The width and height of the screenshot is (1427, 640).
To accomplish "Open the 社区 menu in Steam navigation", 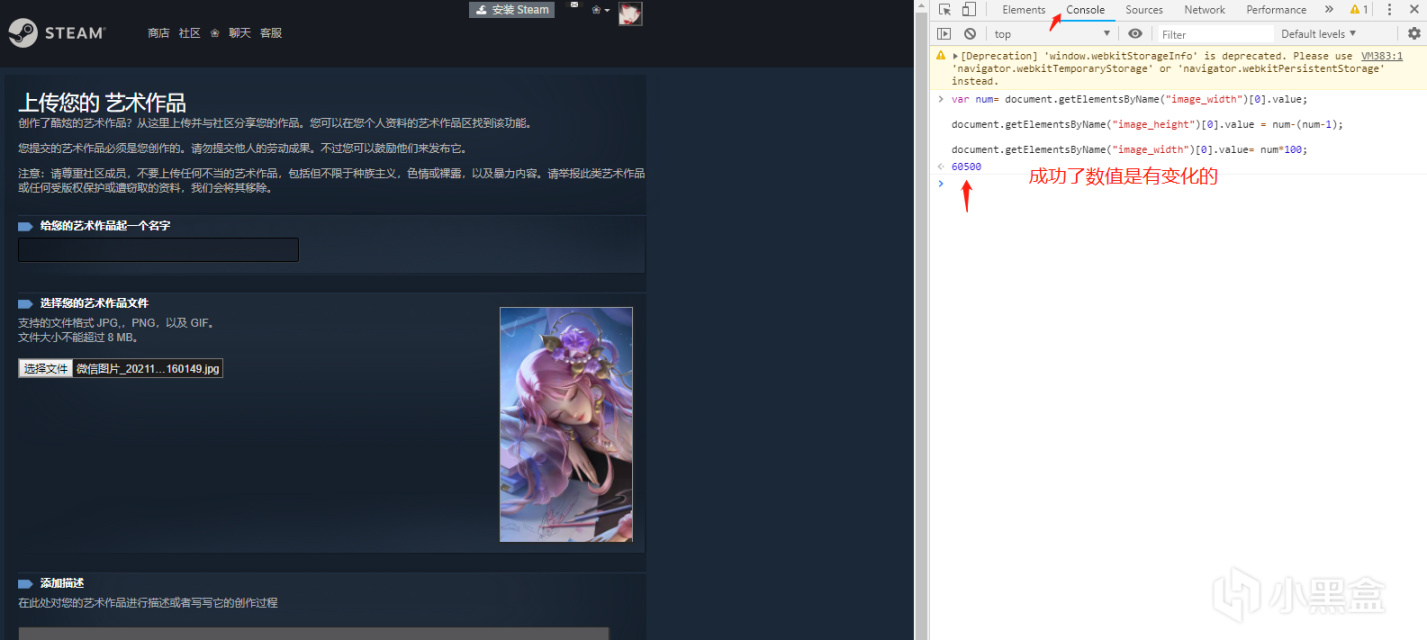I will click(x=189, y=32).
